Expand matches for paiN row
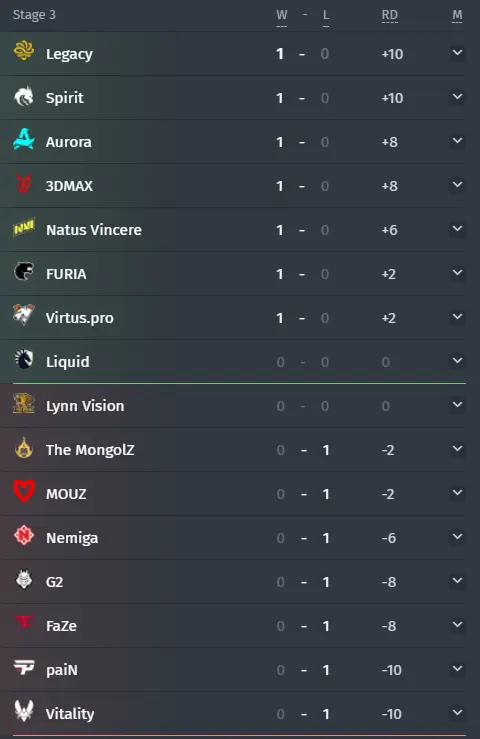The image size is (480, 739). 457,669
